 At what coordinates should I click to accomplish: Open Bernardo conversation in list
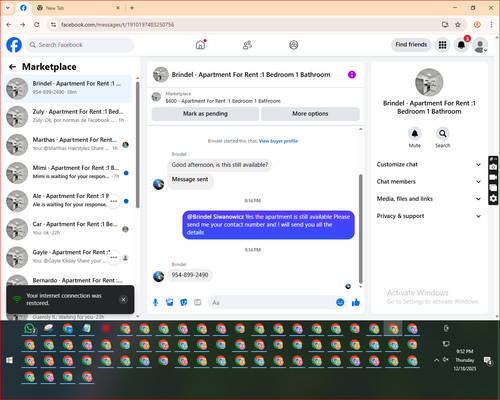(68, 281)
